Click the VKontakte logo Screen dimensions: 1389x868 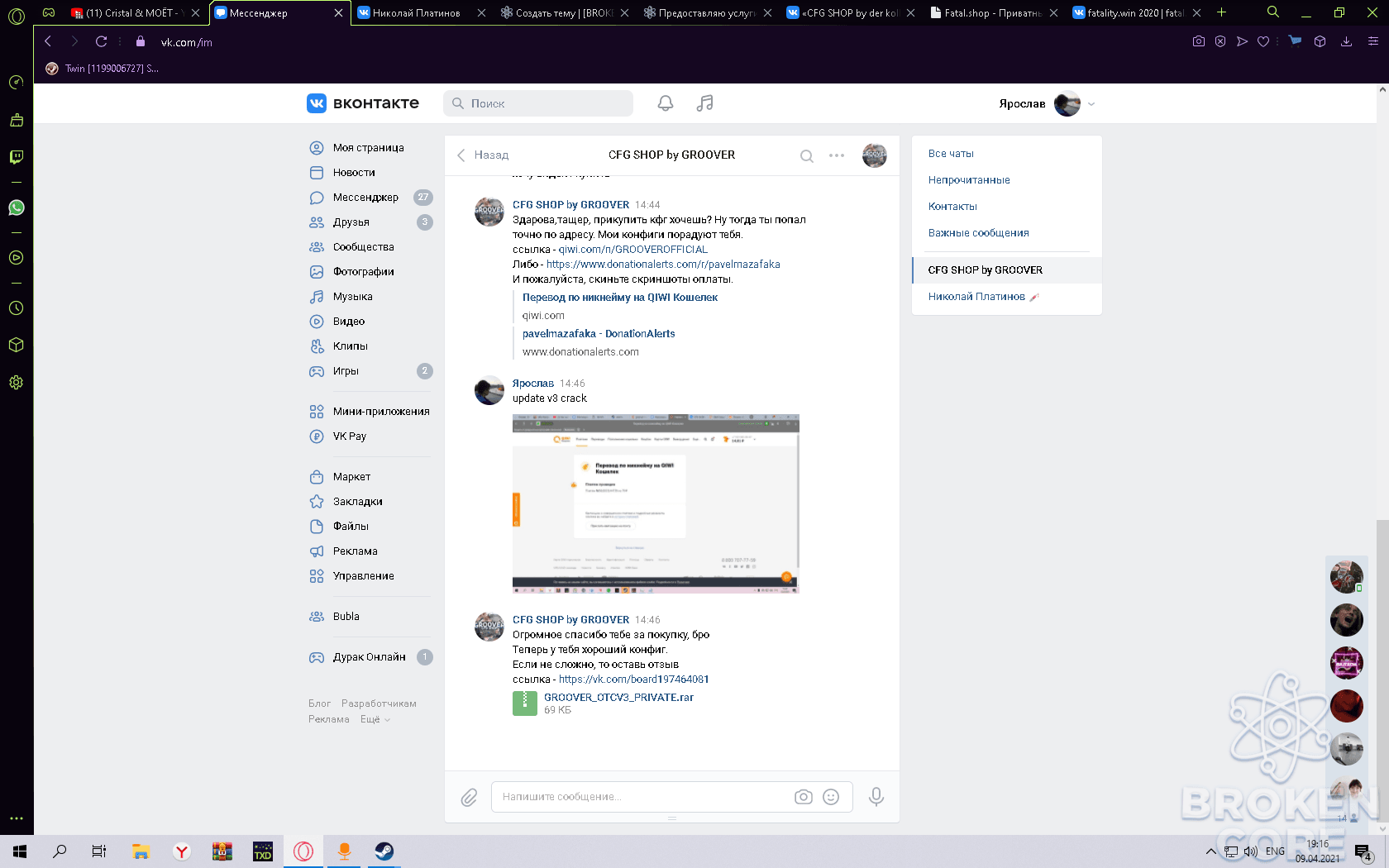coord(363,103)
